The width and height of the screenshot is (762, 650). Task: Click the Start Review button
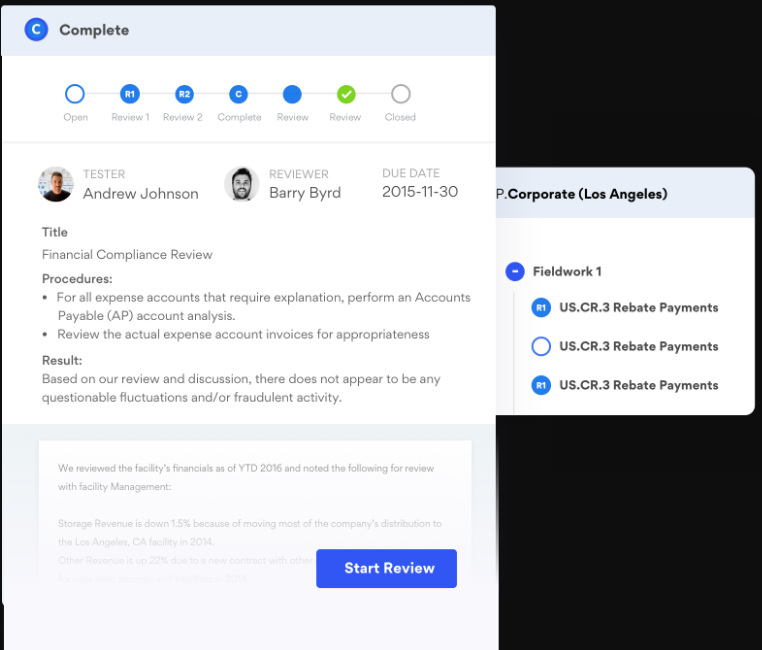click(x=386, y=568)
